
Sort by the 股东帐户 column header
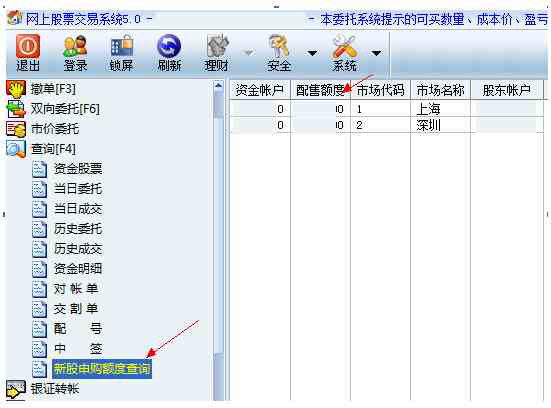click(x=507, y=90)
